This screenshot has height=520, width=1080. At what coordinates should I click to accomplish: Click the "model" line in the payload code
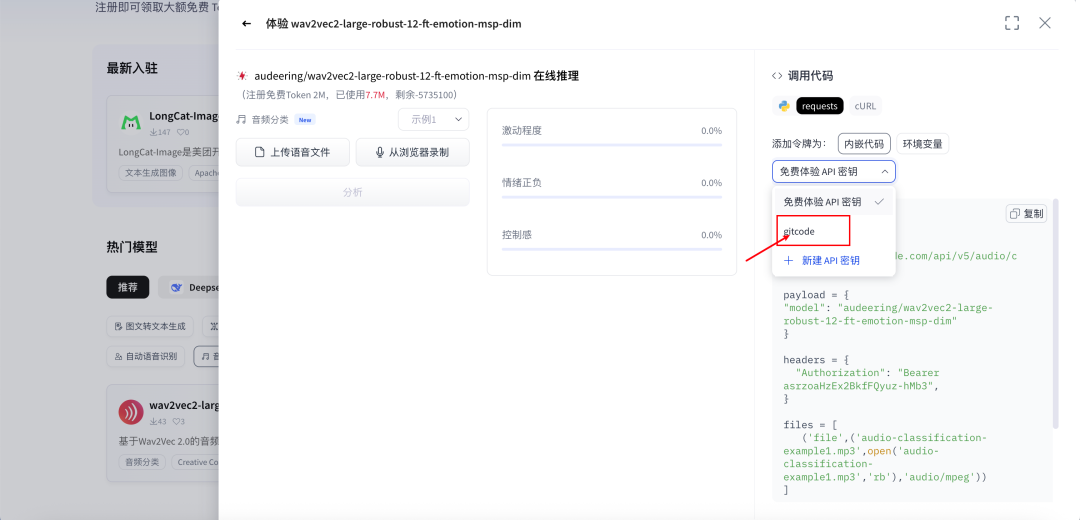[889, 314]
